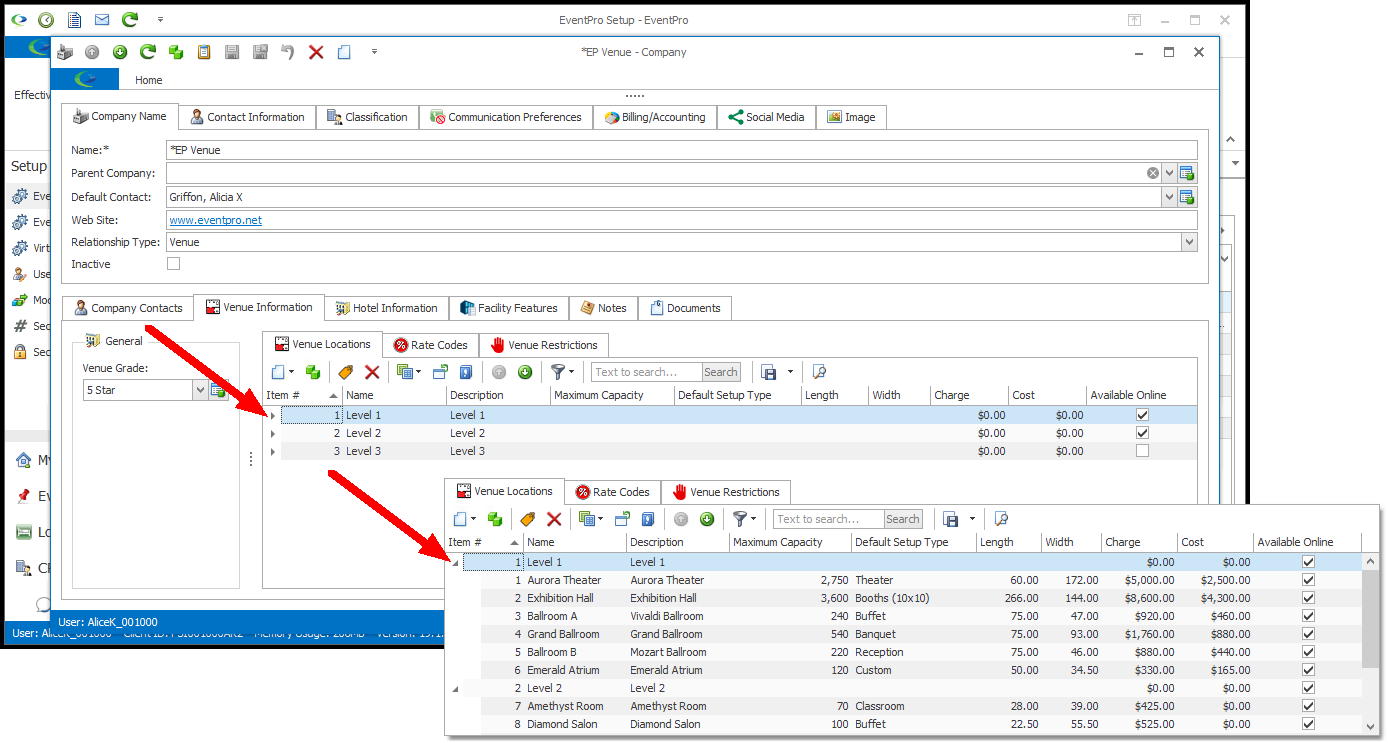Viewport: 1388px width, 743px height.
Task: Click the document icon in EventPro Setup title bar
Action: pos(74,20)
